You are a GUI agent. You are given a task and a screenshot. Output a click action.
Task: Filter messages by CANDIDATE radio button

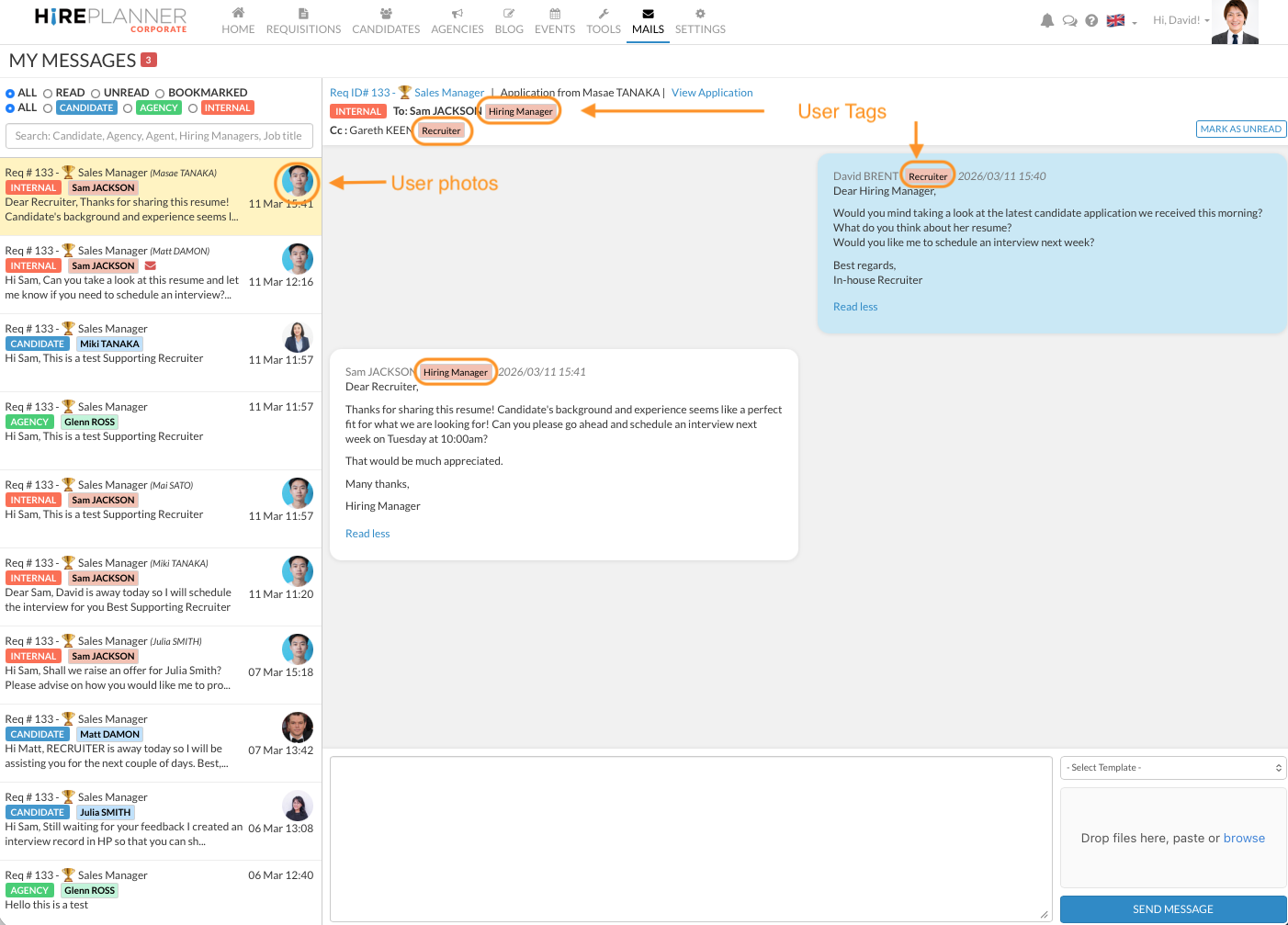tap(48, 108)
